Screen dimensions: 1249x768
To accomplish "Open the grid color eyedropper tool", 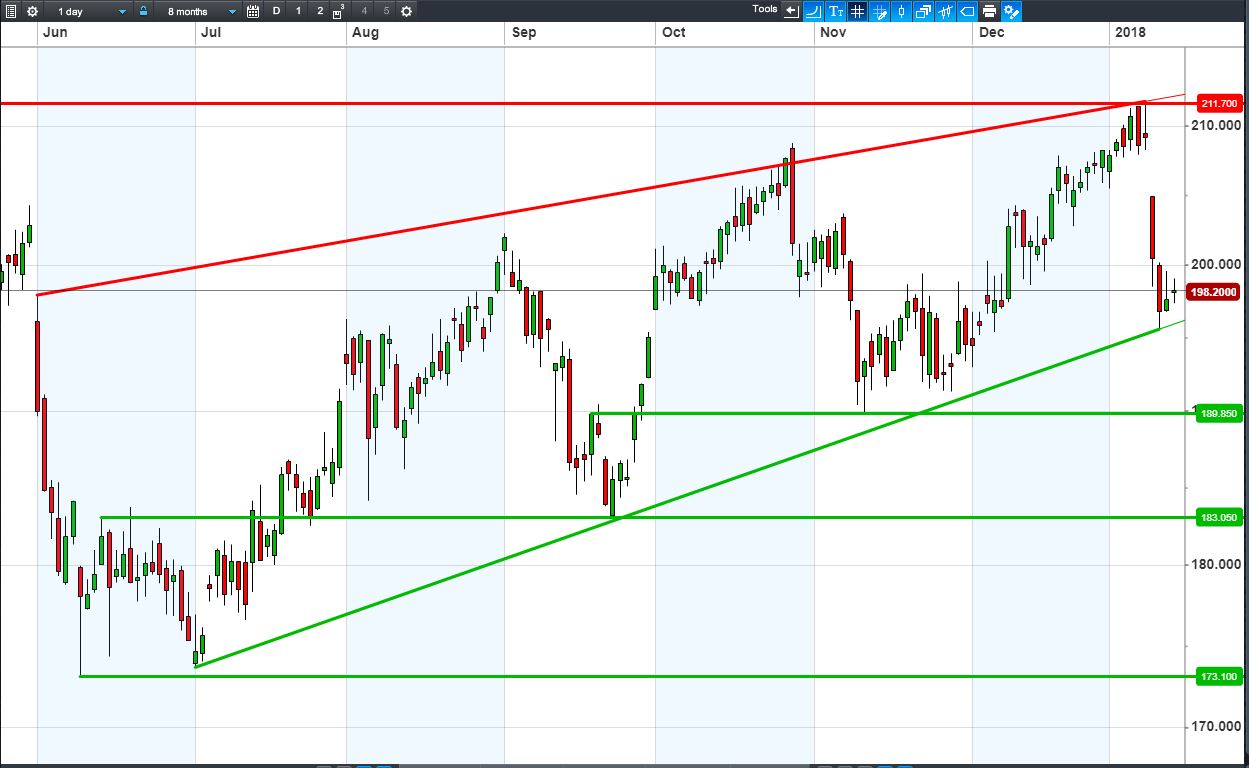I will (879, 11).
